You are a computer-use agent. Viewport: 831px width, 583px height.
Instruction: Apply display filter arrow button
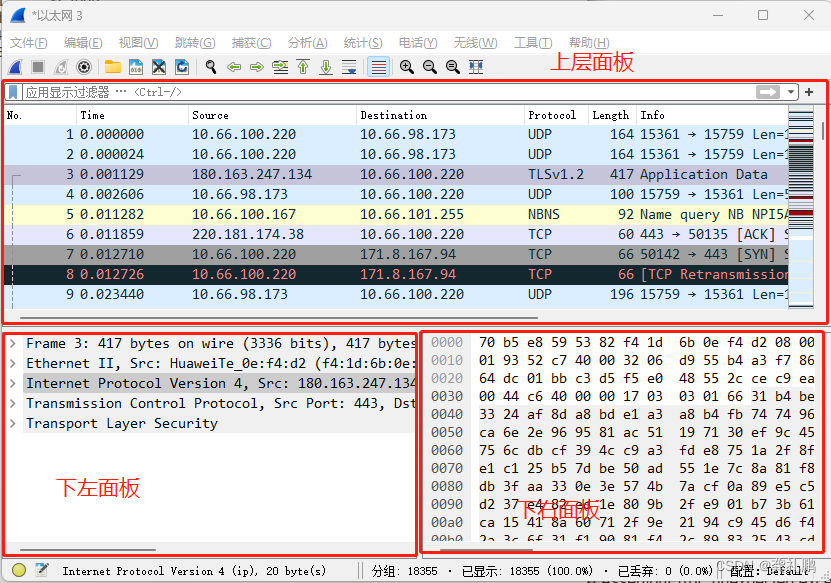(x=768, y=92)
